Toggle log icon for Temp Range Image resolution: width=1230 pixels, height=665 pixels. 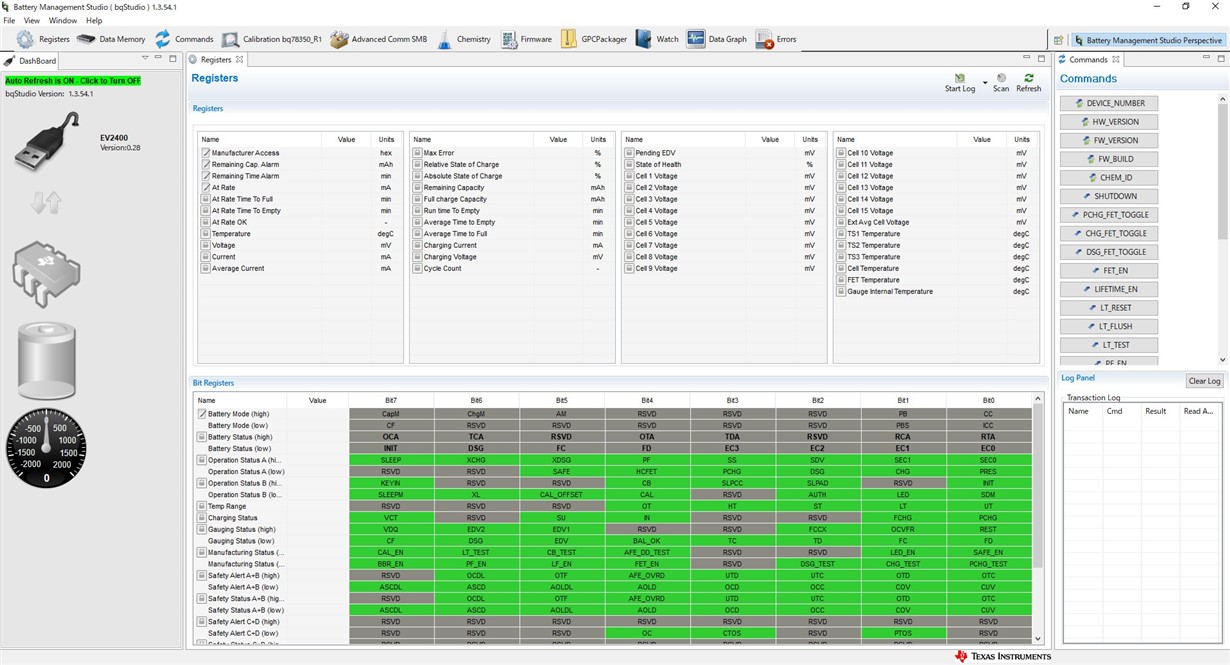[x=202, y=506]
